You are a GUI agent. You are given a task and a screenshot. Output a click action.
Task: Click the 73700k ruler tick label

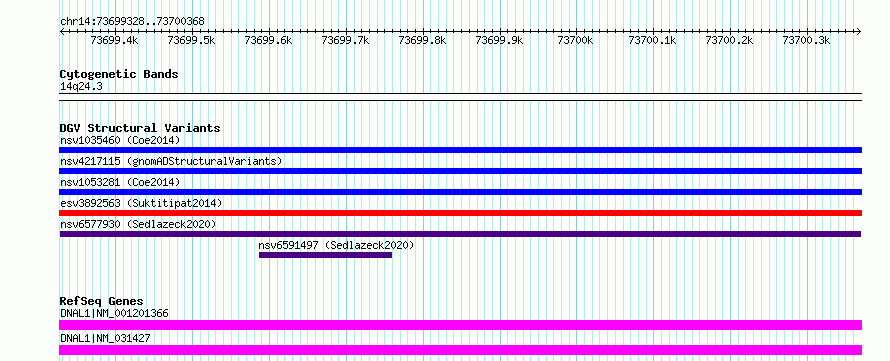click(576, 40)
